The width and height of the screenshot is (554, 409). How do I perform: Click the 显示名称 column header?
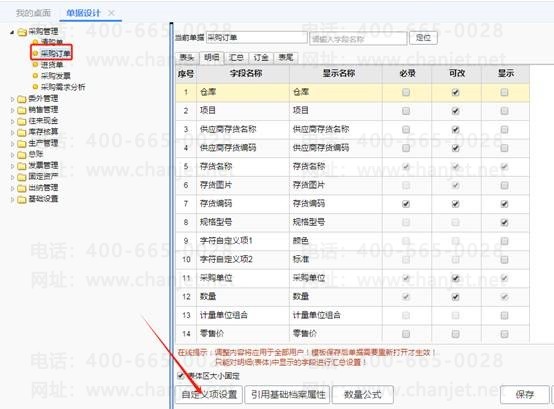pos(336,73)
